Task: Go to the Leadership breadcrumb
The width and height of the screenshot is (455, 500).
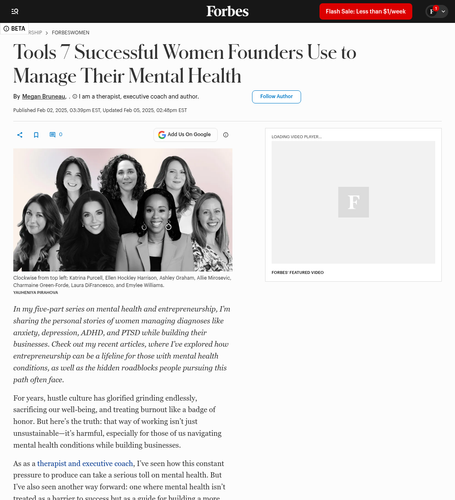Action: click(x=35, y=33)
